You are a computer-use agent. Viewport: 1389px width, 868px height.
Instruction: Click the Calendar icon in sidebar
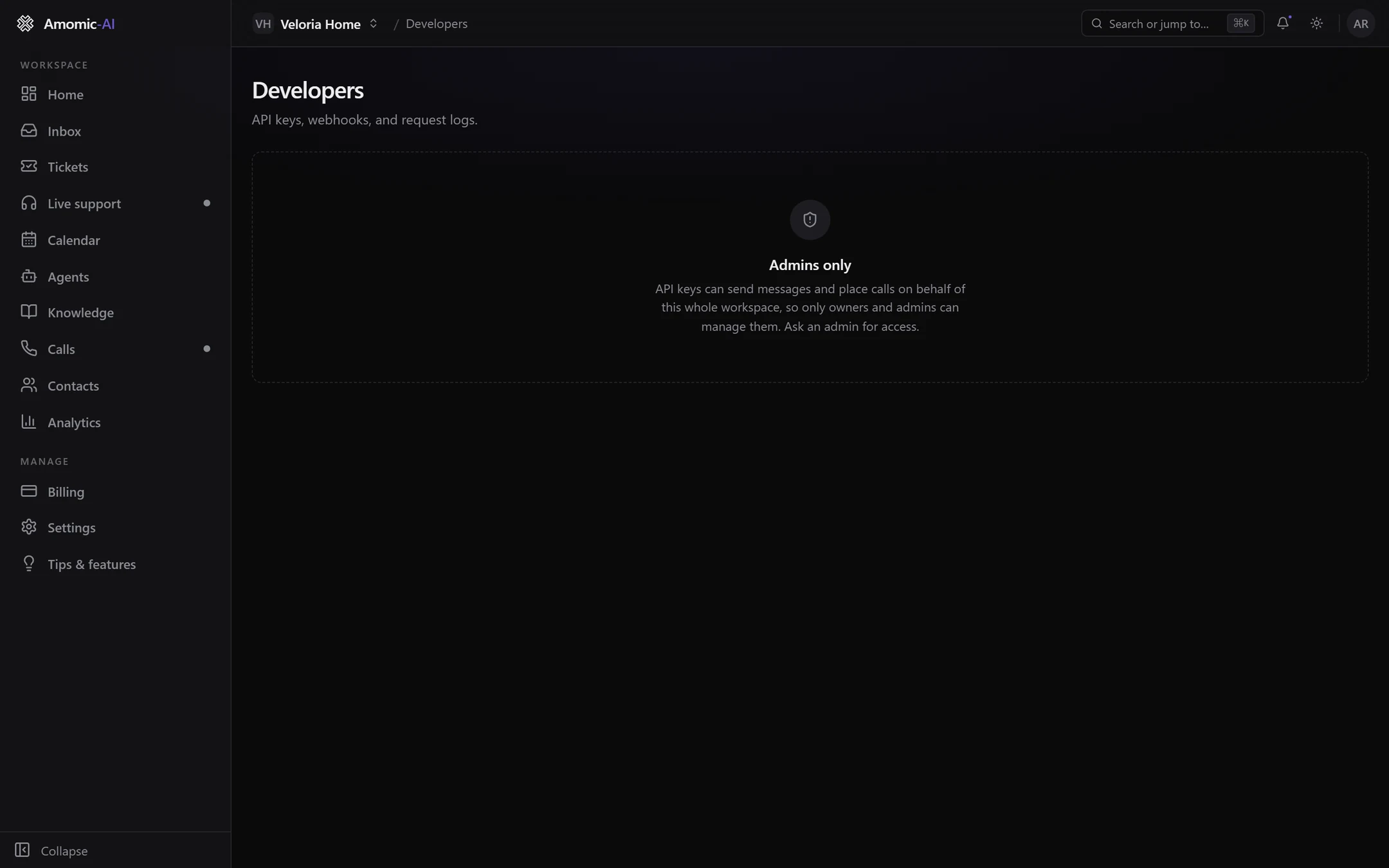[x=28, y=240]
